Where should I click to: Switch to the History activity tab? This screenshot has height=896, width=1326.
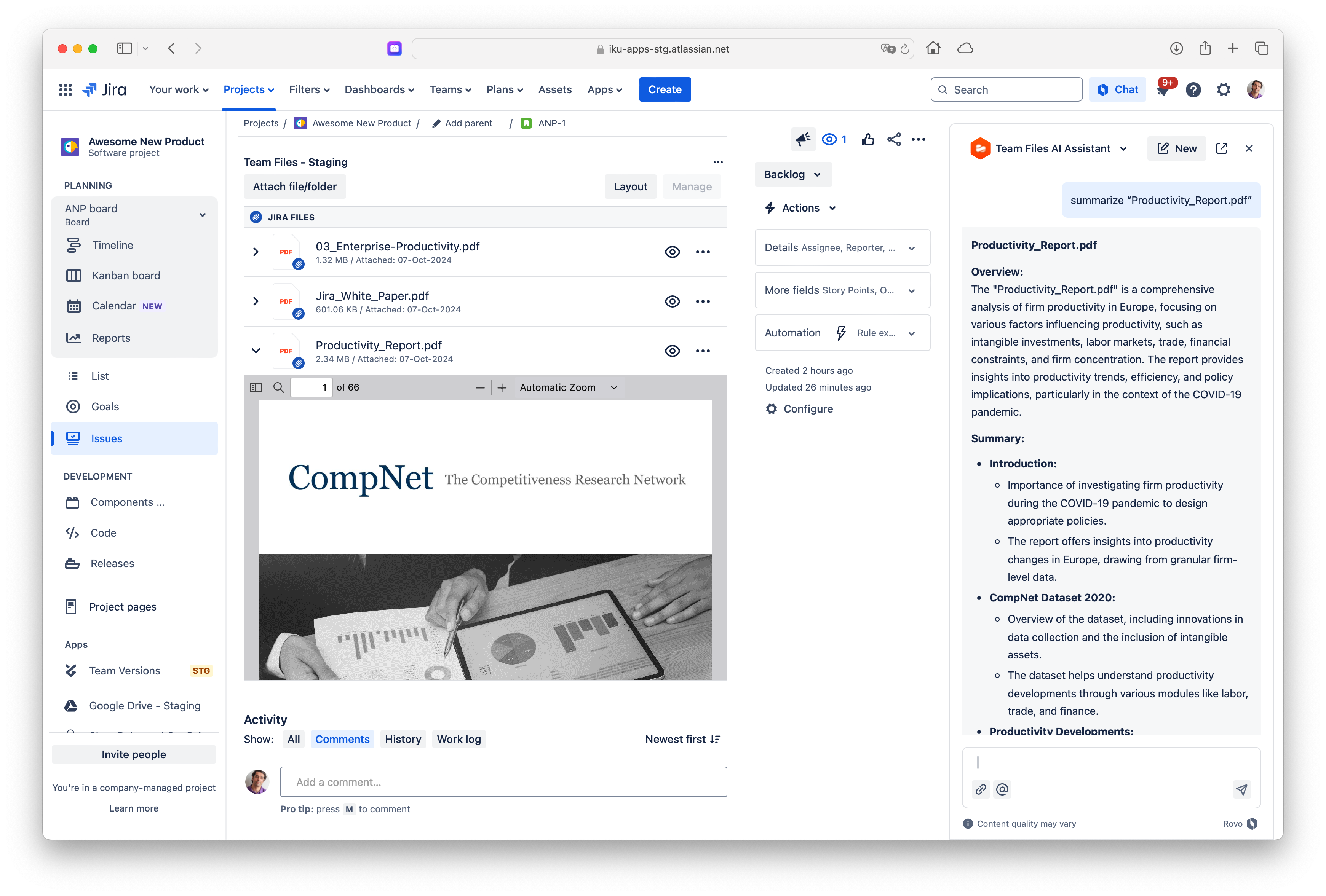click(x=403, y=739)
